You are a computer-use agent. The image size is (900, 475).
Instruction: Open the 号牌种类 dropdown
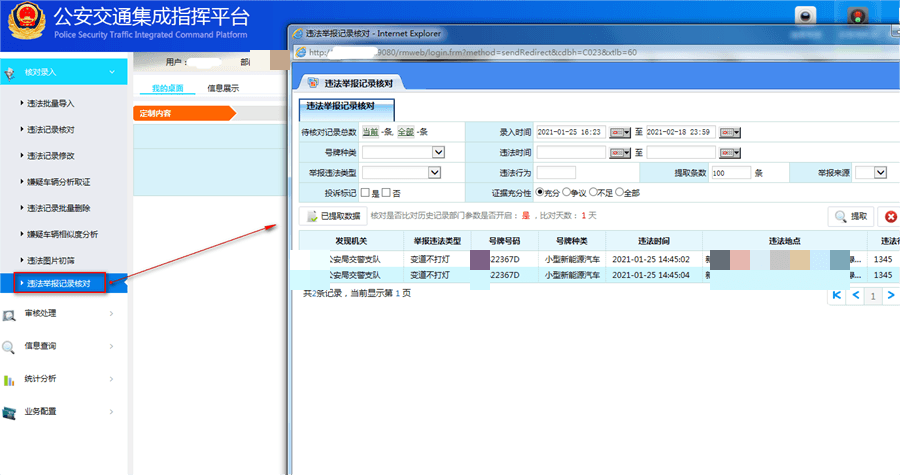click(x=438, y=152)
